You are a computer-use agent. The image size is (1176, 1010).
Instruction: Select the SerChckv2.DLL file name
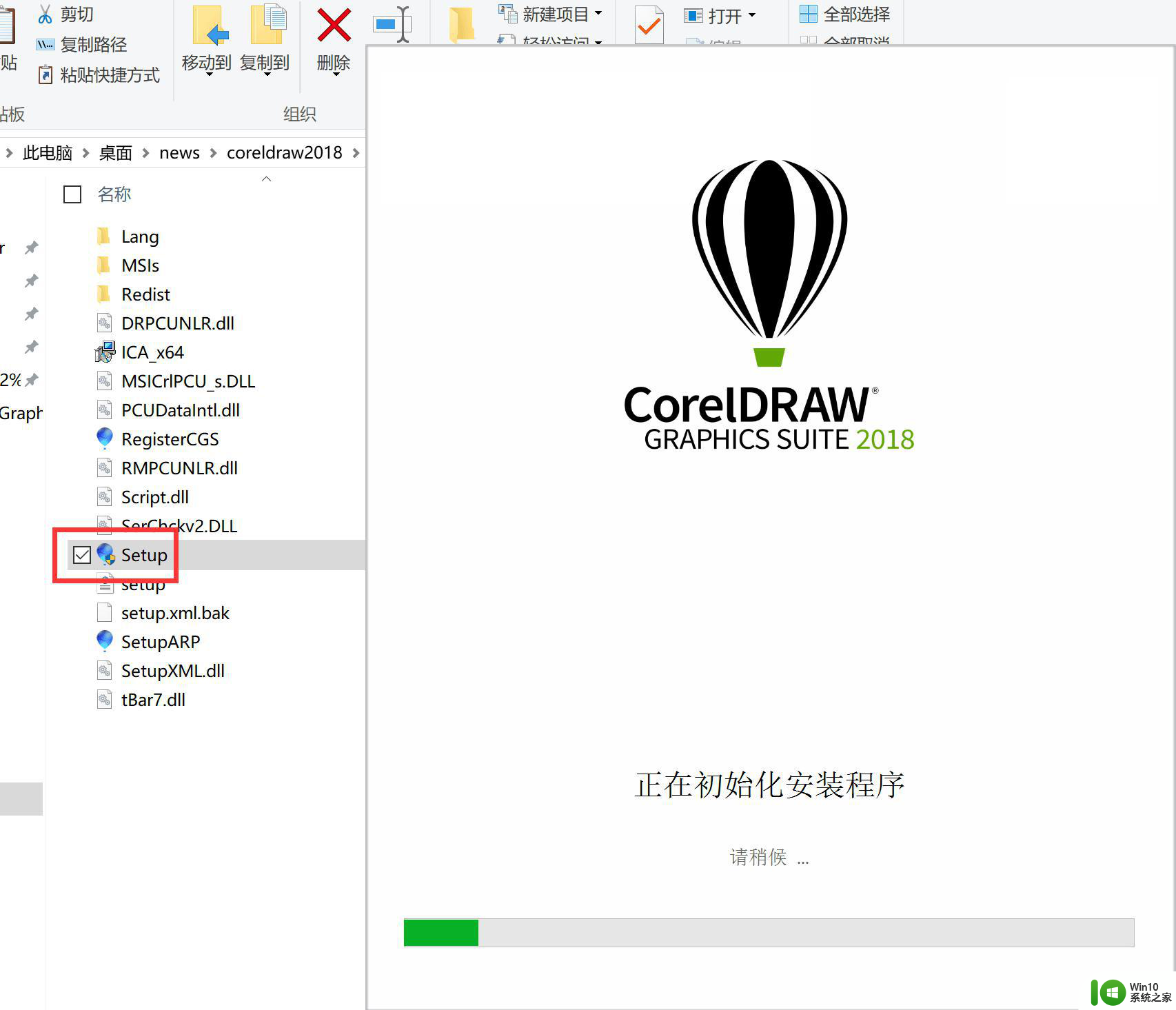pyautogui.click(x=179, y=526)
